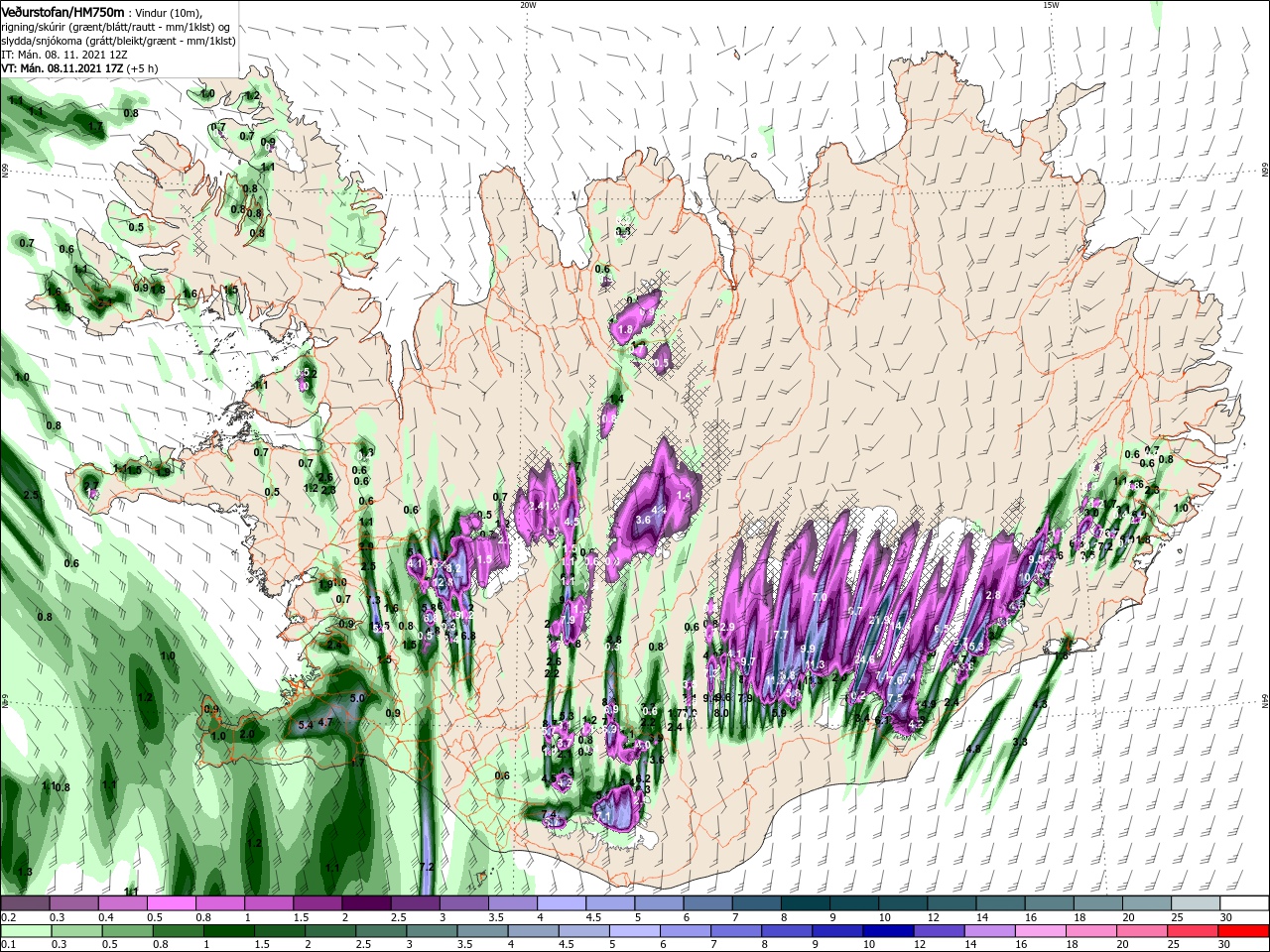Select the light pink 16–18 rain legend swatch
Image resolution: width=1270 pixels, height=952 pixels.
tap(1040, 932)
